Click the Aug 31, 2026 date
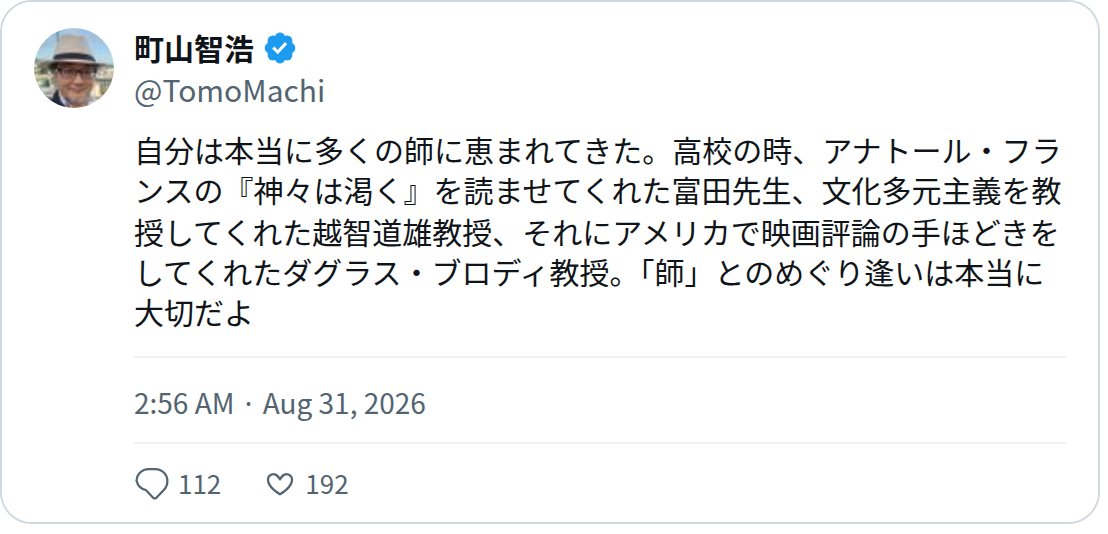The image size is (1108, 534). (x=344, y=404)
